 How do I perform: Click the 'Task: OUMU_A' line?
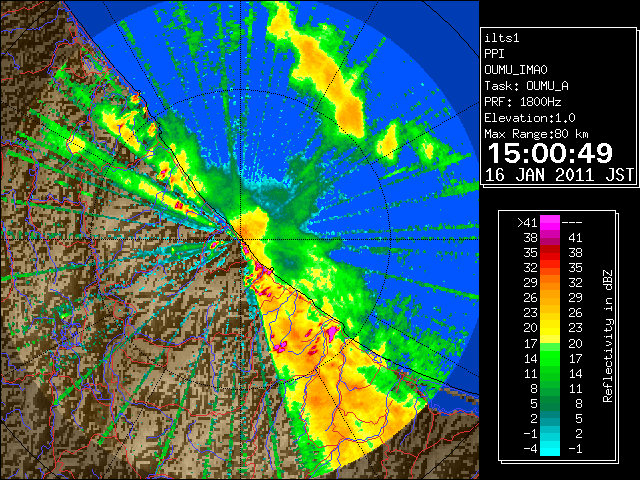pos(526,86)
